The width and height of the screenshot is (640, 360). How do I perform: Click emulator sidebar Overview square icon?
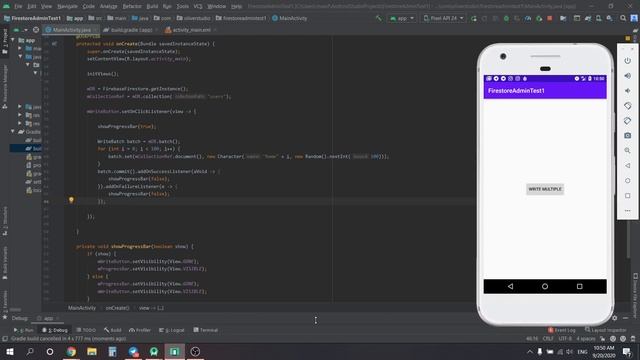click(627, 196)
